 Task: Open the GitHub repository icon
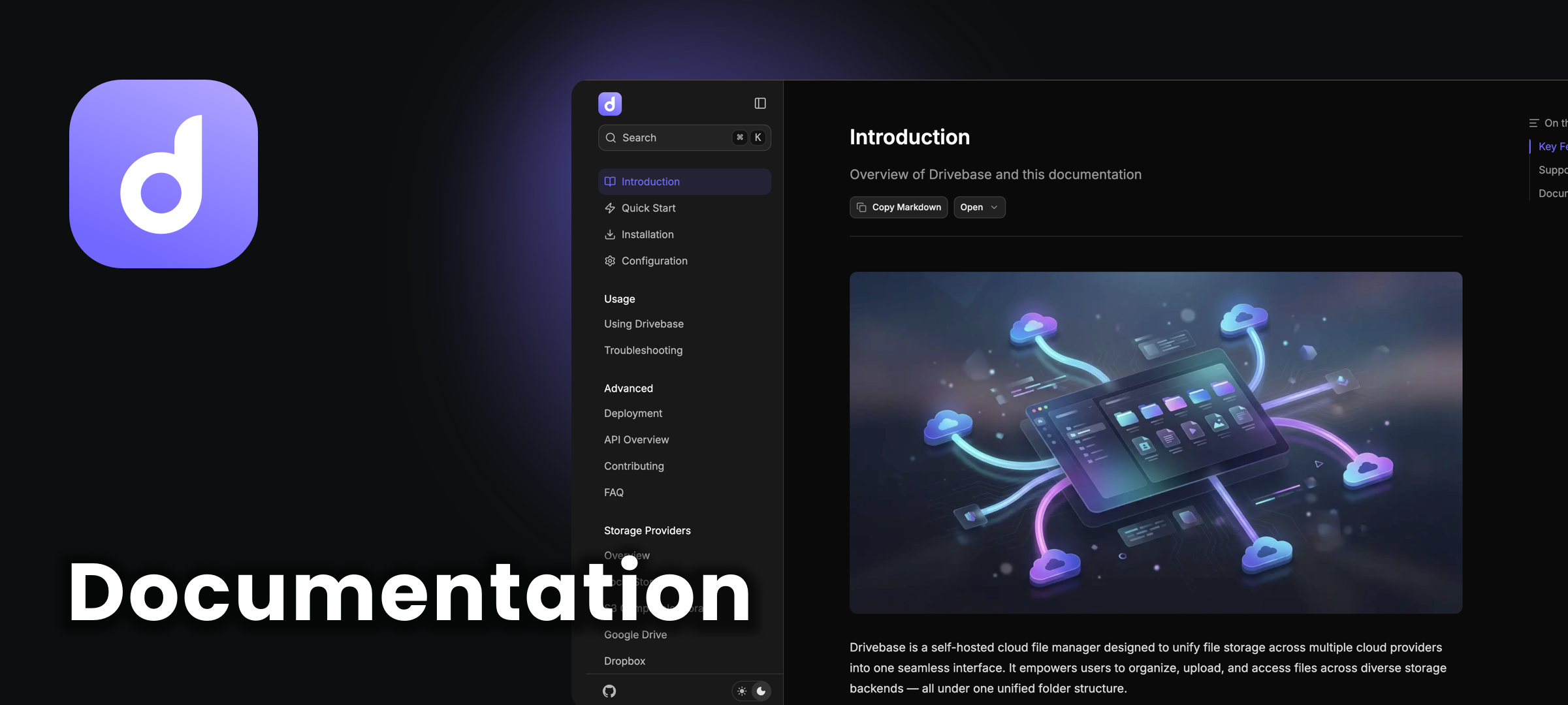tap(609, 691)
